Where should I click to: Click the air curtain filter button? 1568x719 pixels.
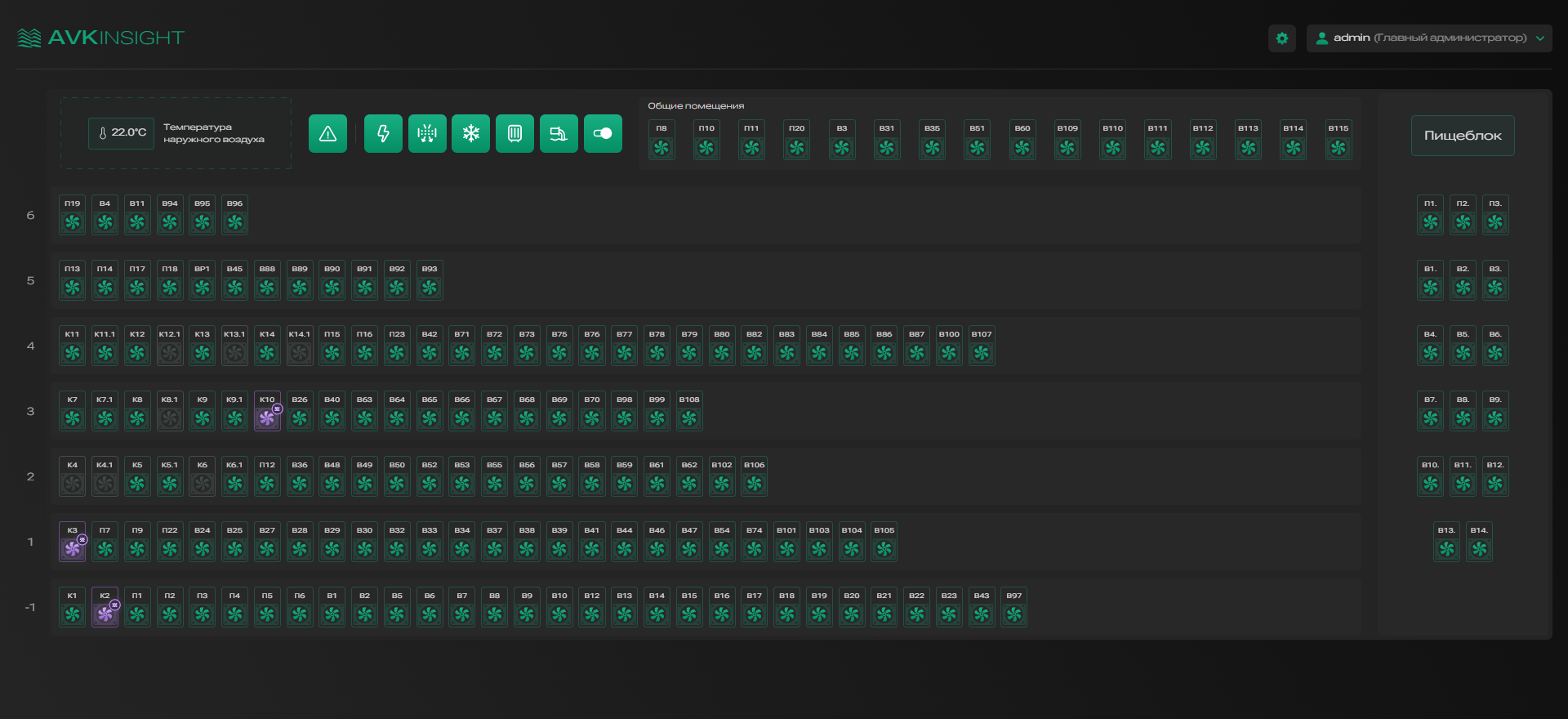[x=427, y=134]
